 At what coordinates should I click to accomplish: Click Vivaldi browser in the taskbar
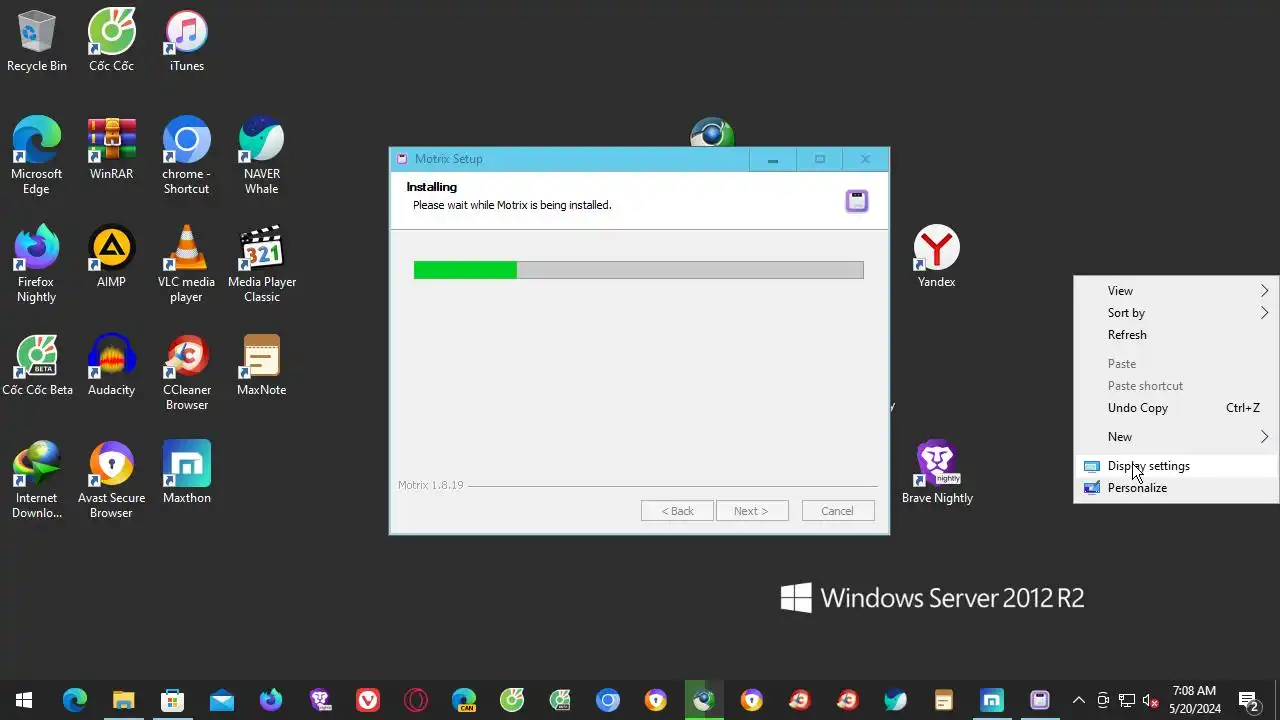[368, 700]
